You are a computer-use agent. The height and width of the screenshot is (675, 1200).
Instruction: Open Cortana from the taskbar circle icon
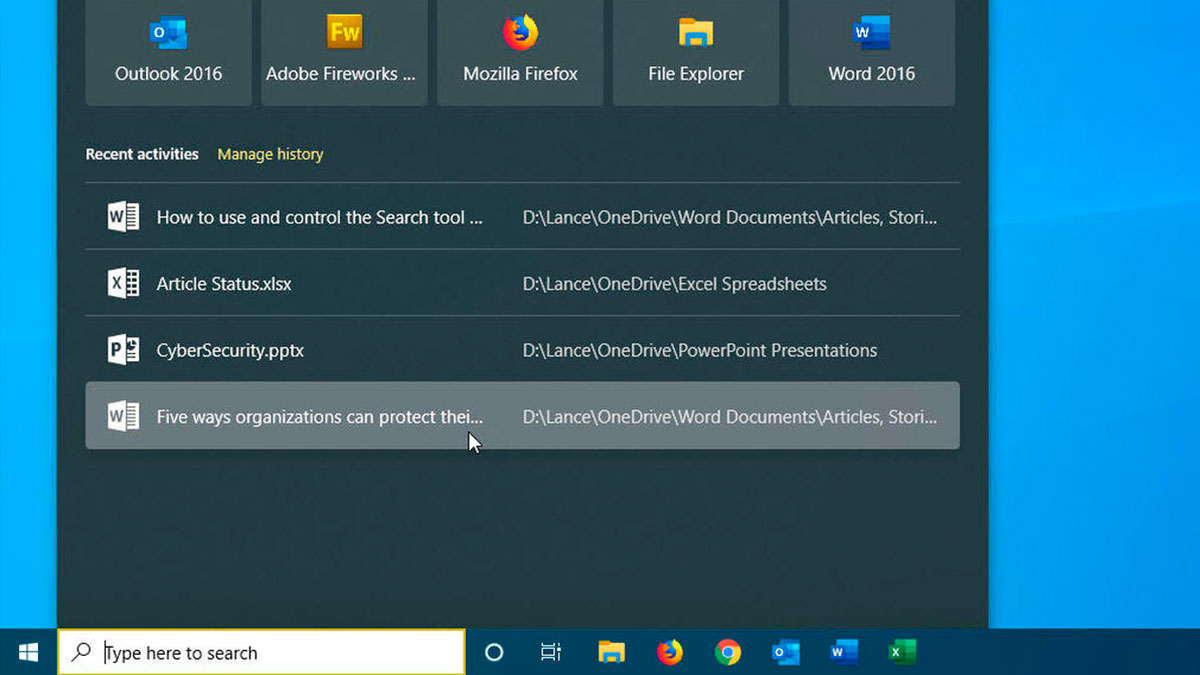[x=494, y=652]
